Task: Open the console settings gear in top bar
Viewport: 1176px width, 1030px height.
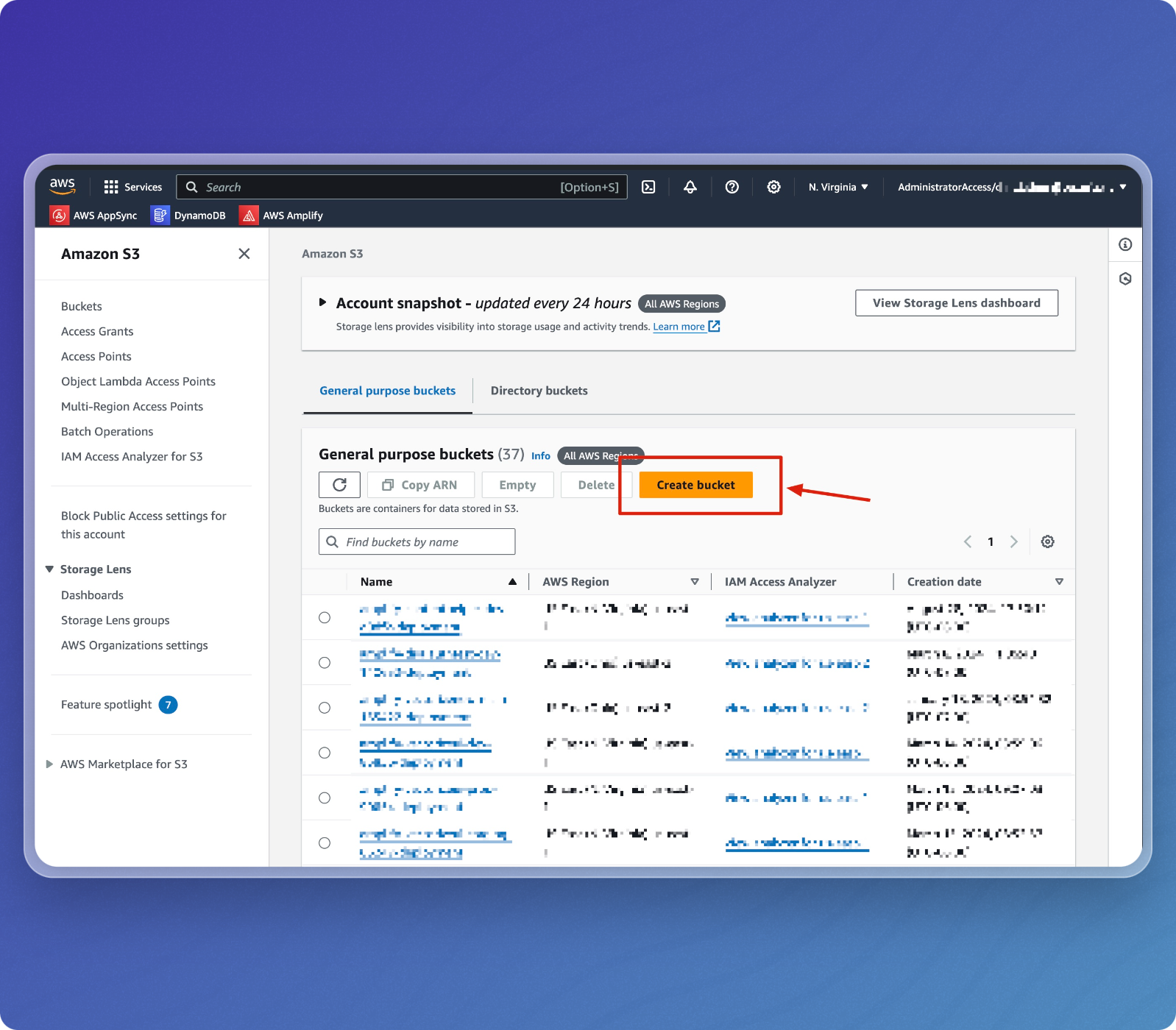Action: pos(773,187)
